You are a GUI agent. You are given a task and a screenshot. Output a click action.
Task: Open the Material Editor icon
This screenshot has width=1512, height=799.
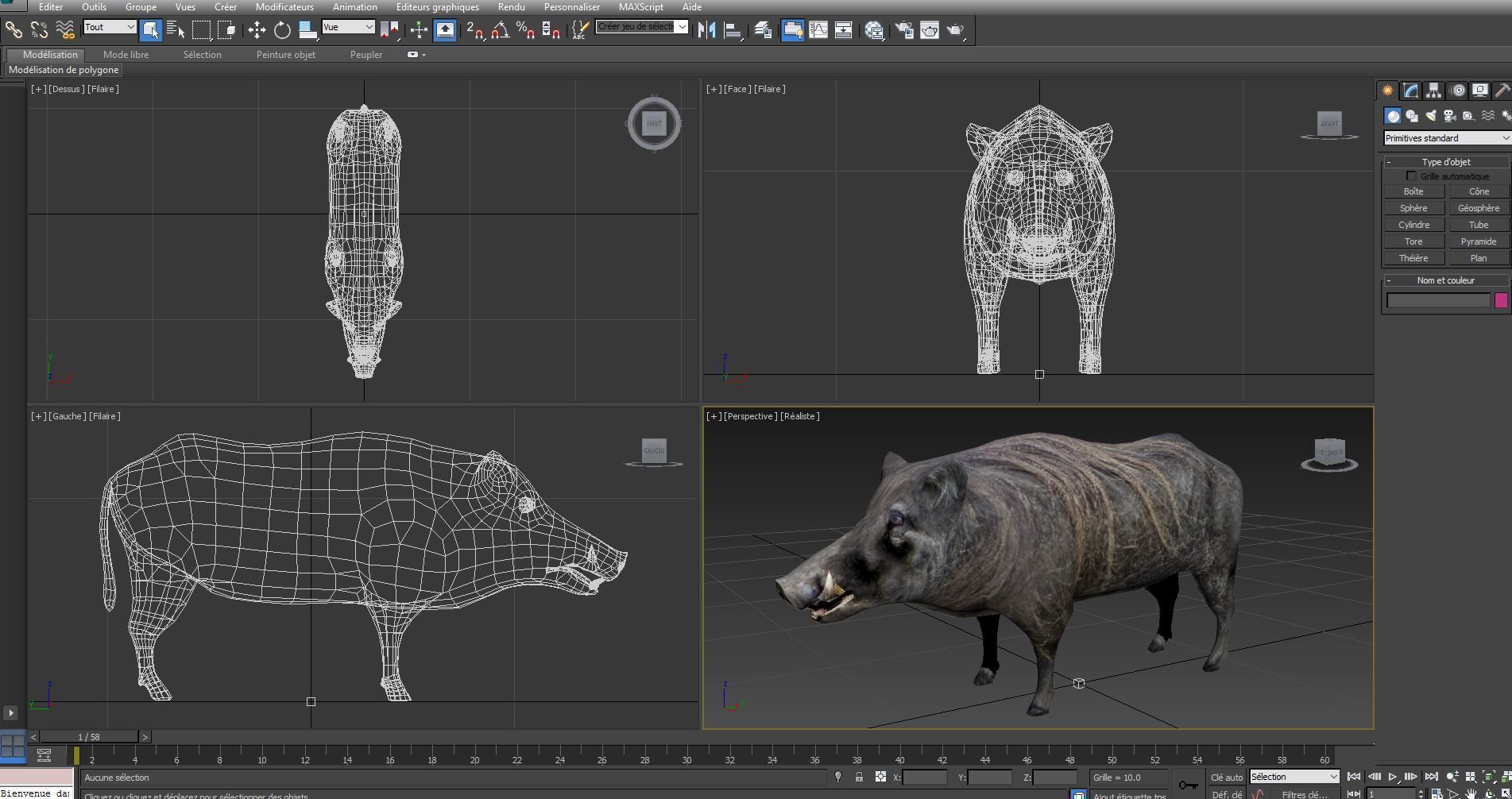[874, 30]
